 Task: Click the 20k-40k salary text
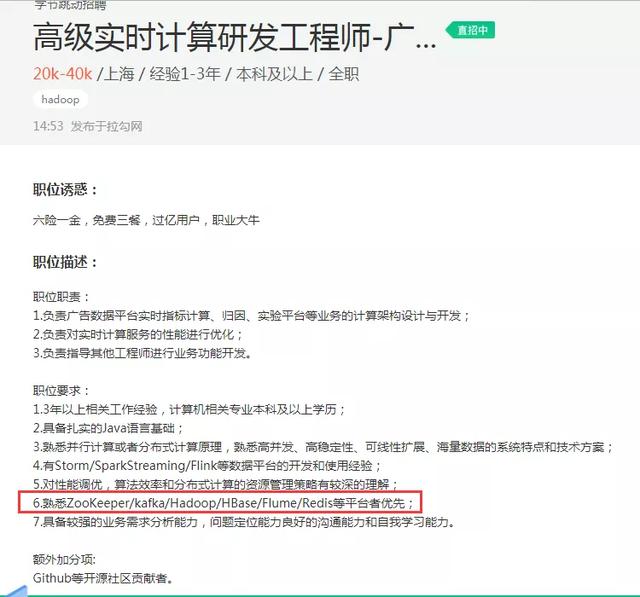coord(62,74)
